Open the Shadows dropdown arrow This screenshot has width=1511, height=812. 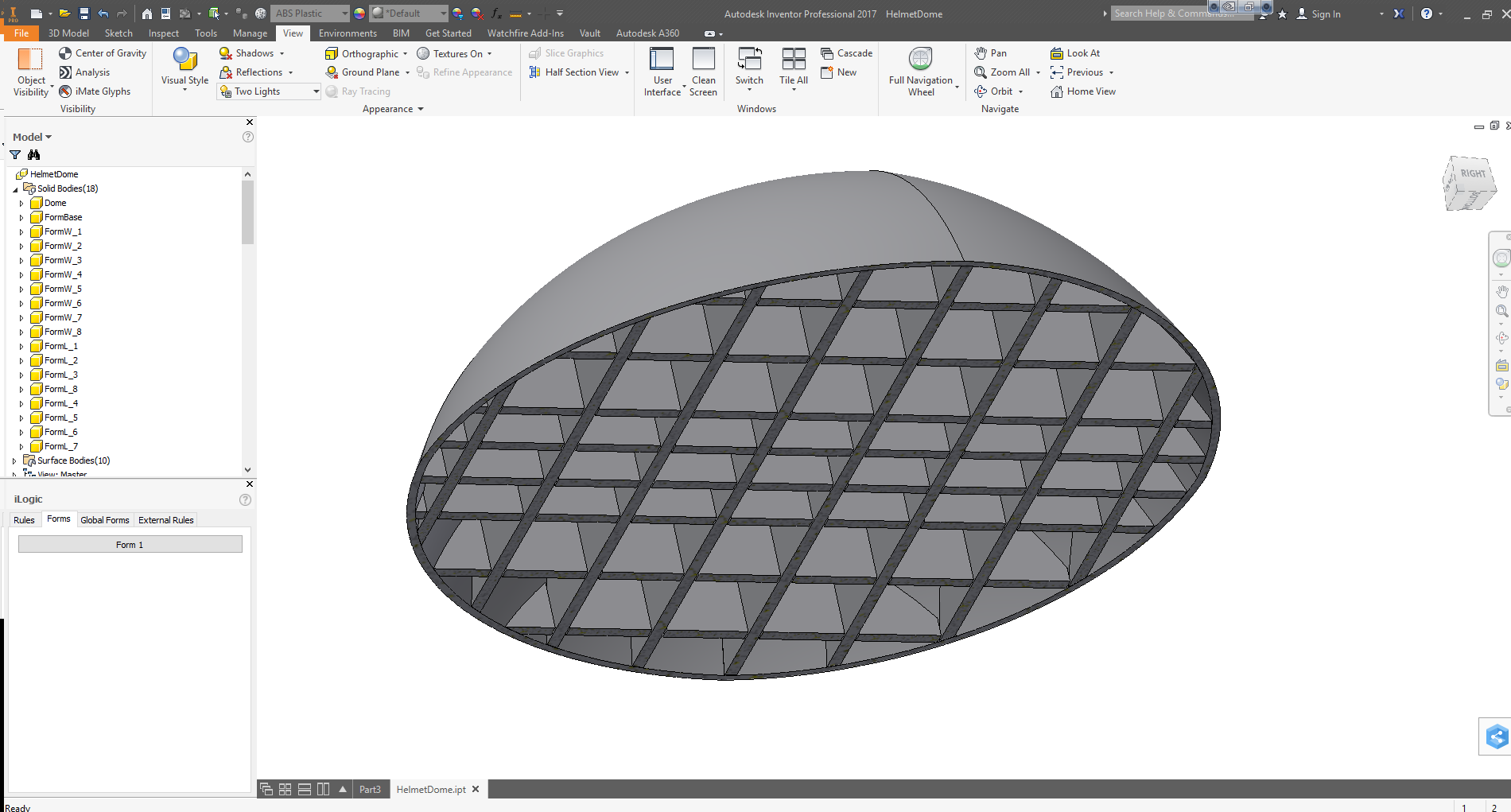(x=282, y=53)
